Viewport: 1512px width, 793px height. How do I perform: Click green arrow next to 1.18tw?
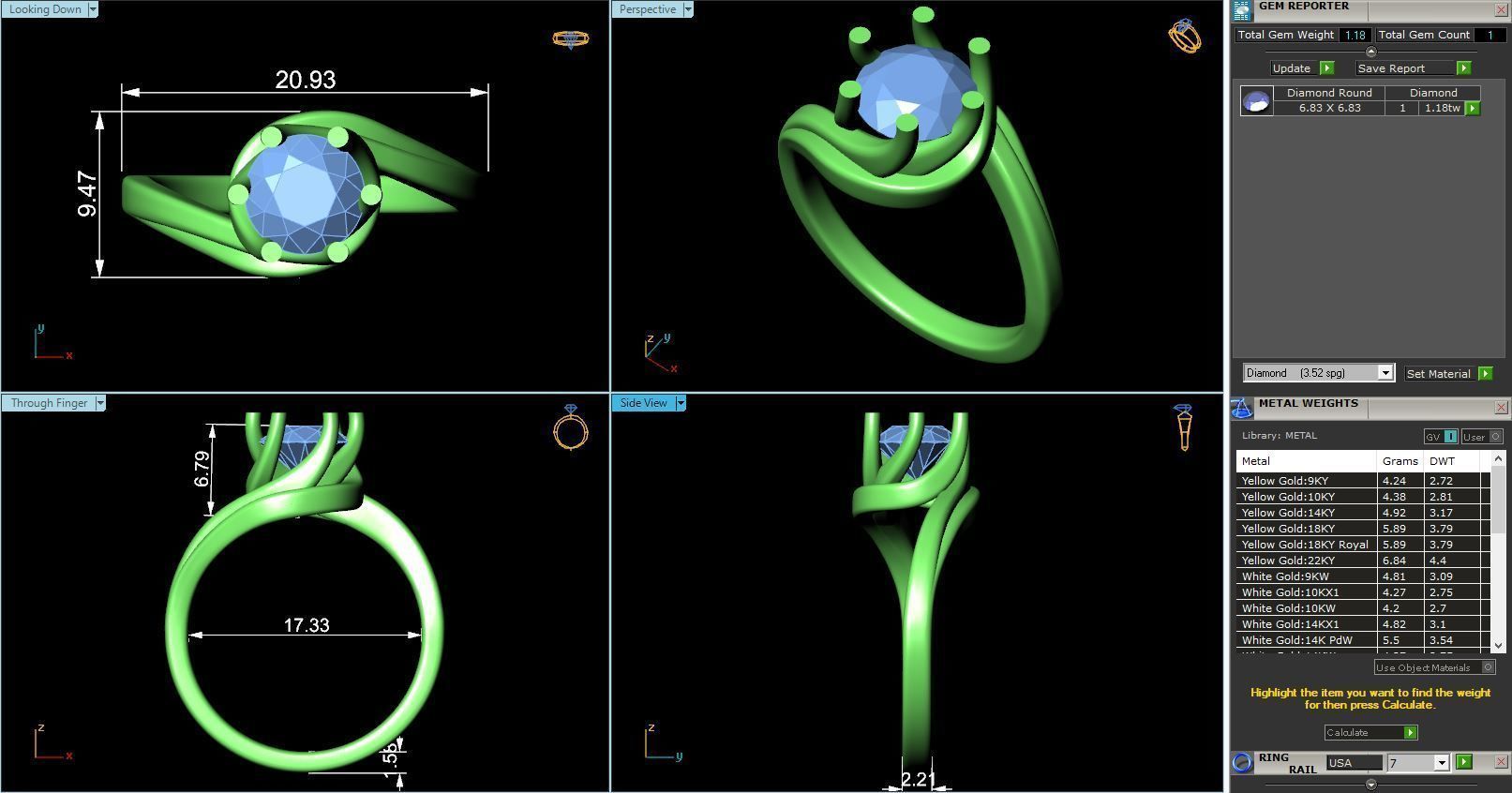pos(1473,109)
